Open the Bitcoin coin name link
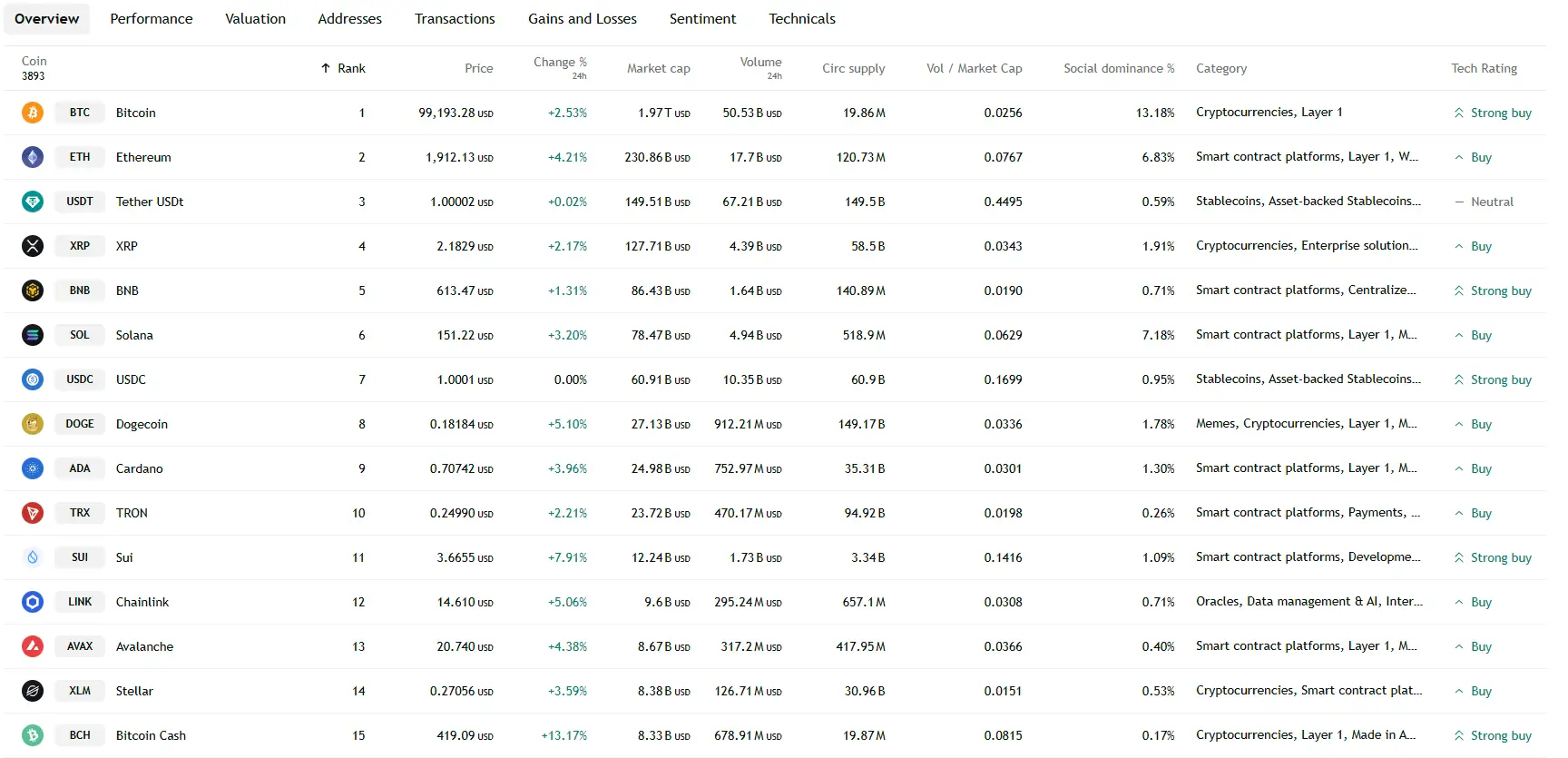The height and width of the screenshot is (758, 1568). 136,113
